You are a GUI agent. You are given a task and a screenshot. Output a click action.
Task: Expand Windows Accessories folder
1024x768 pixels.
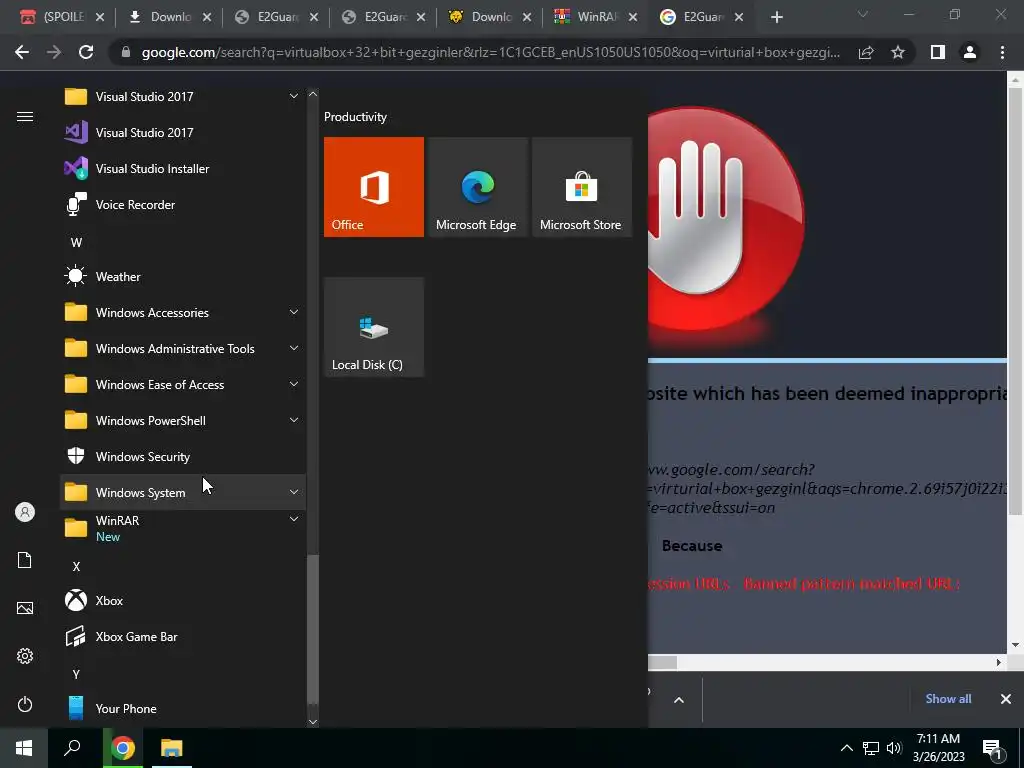point(183,312)
